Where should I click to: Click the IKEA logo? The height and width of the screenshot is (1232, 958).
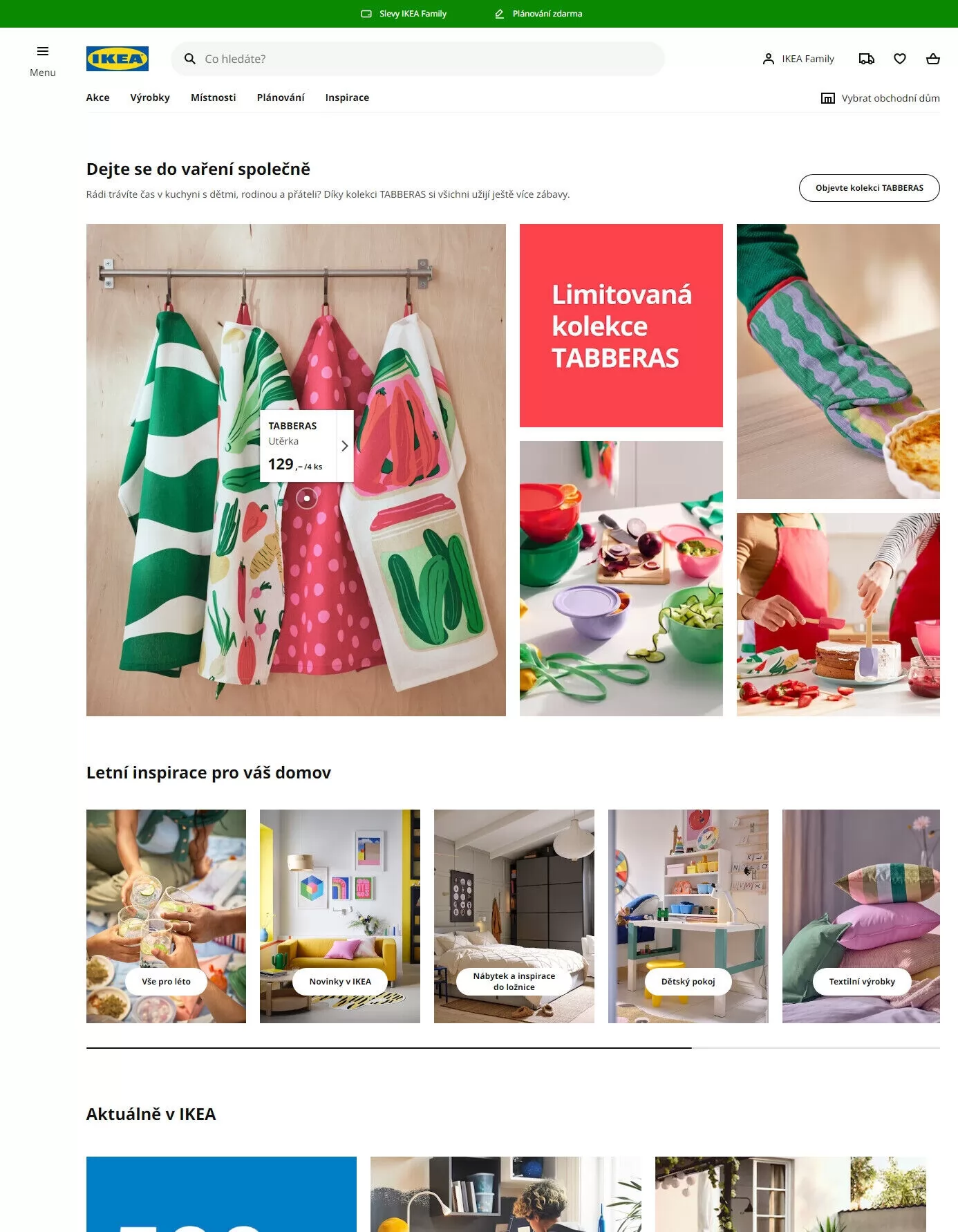point(118,59)
